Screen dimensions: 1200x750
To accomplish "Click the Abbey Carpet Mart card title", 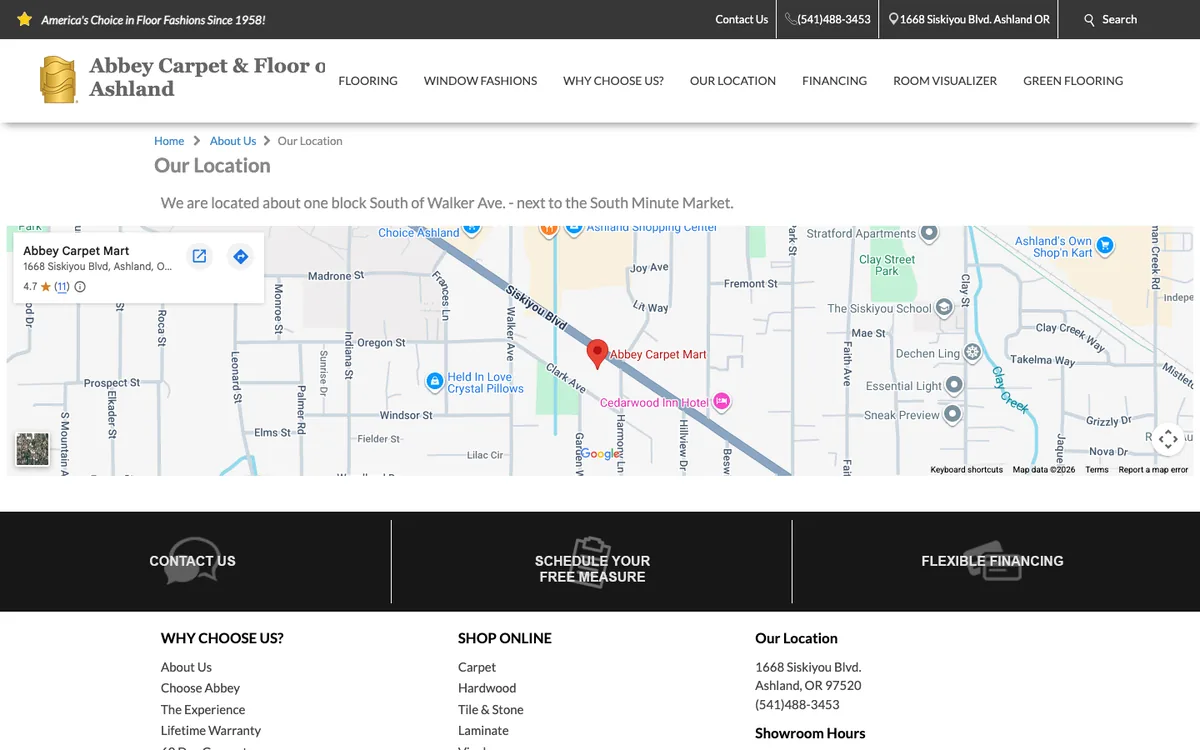I will 76,251.
